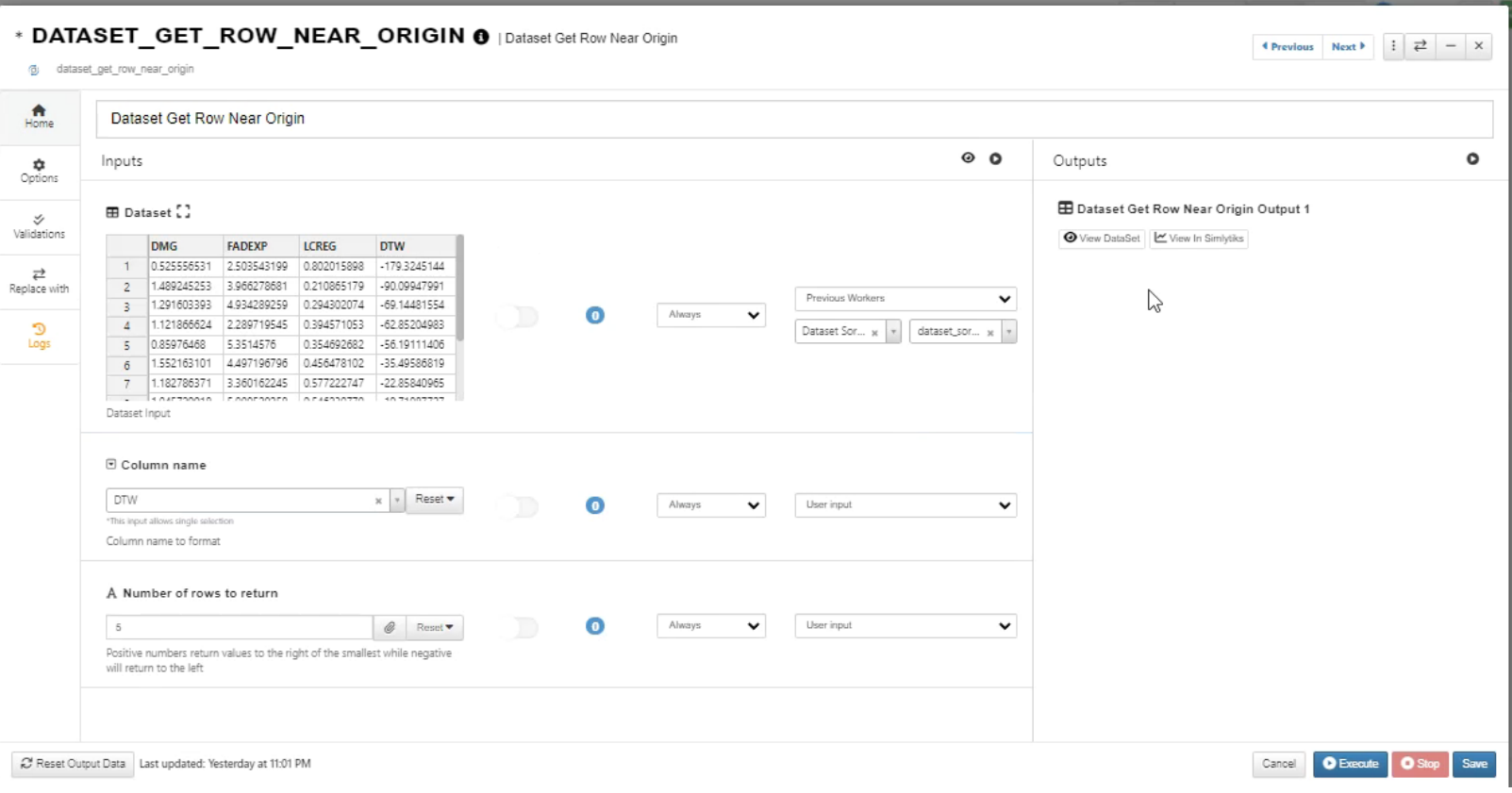Go to the Previous worker
This screenshot has height=793, width=1512.
click(1288, 46)
